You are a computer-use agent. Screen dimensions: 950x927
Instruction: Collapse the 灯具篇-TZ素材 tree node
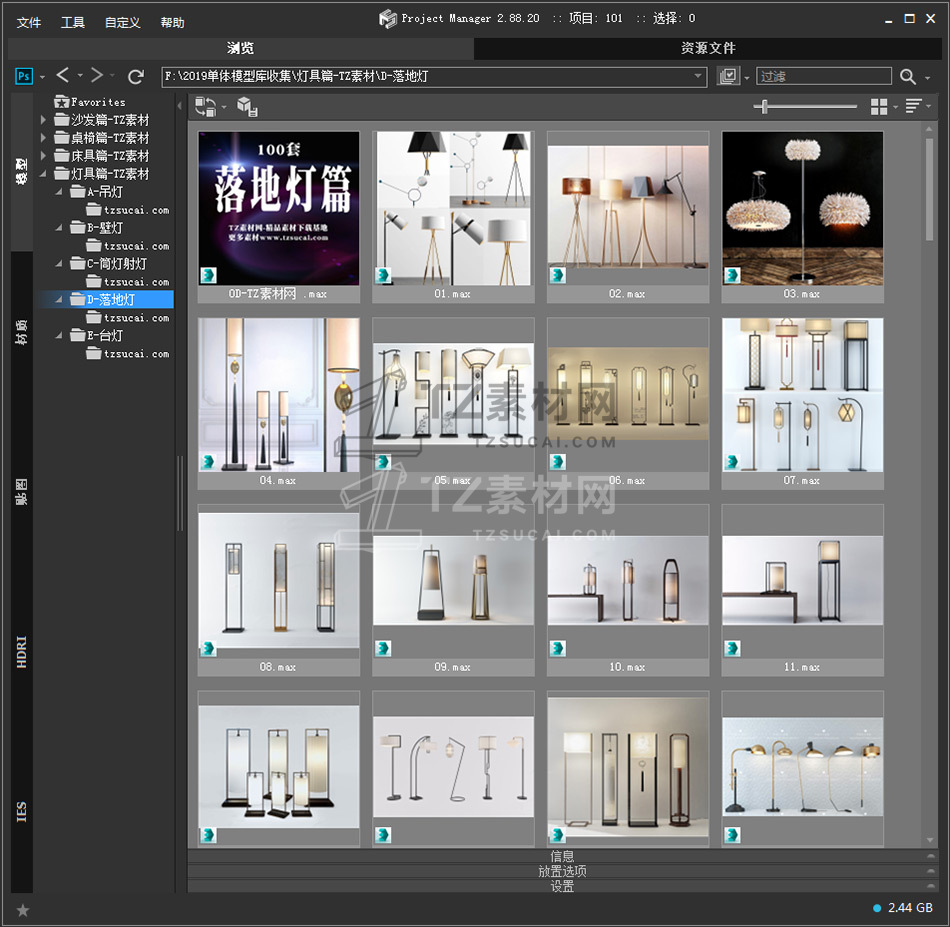click(44, 174)
